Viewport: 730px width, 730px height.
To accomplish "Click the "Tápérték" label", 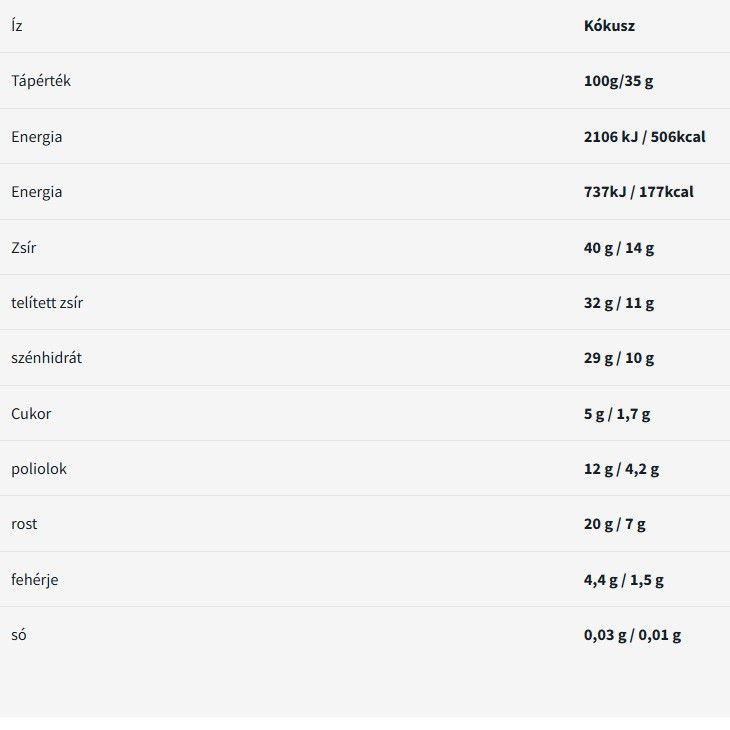I will click(41, 81).
